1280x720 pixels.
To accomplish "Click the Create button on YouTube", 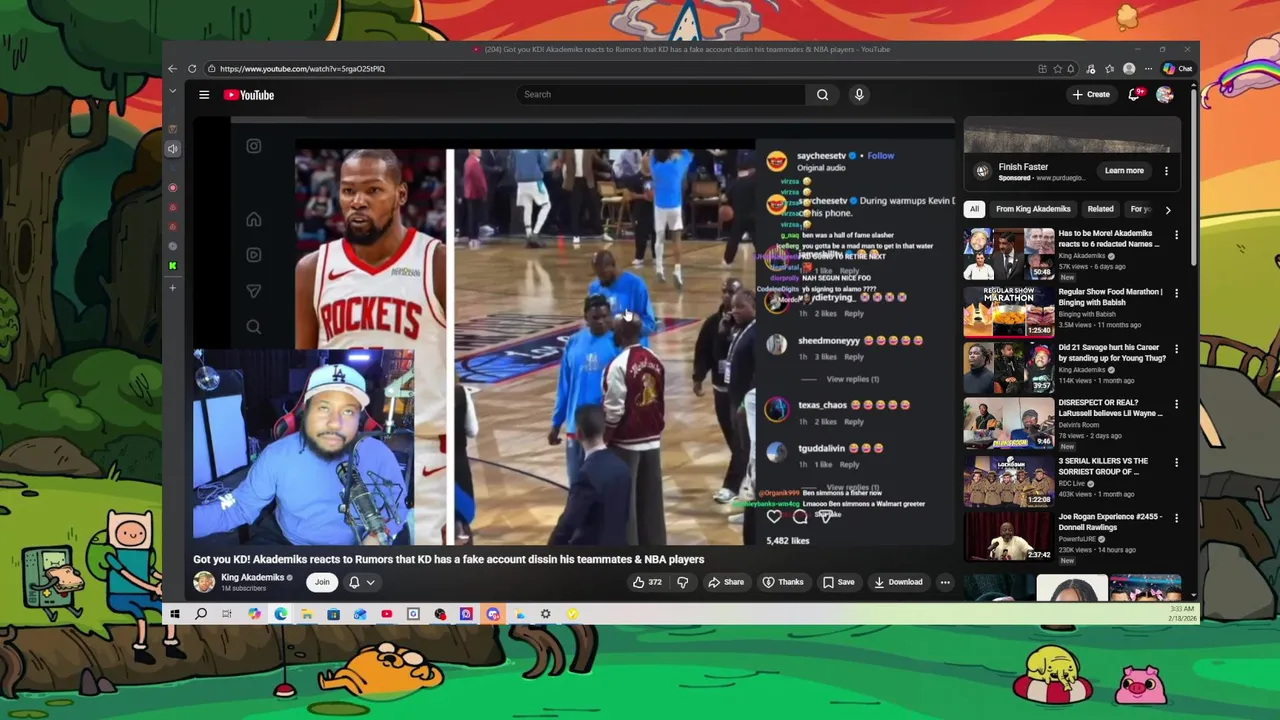I will click(1091, 94).
